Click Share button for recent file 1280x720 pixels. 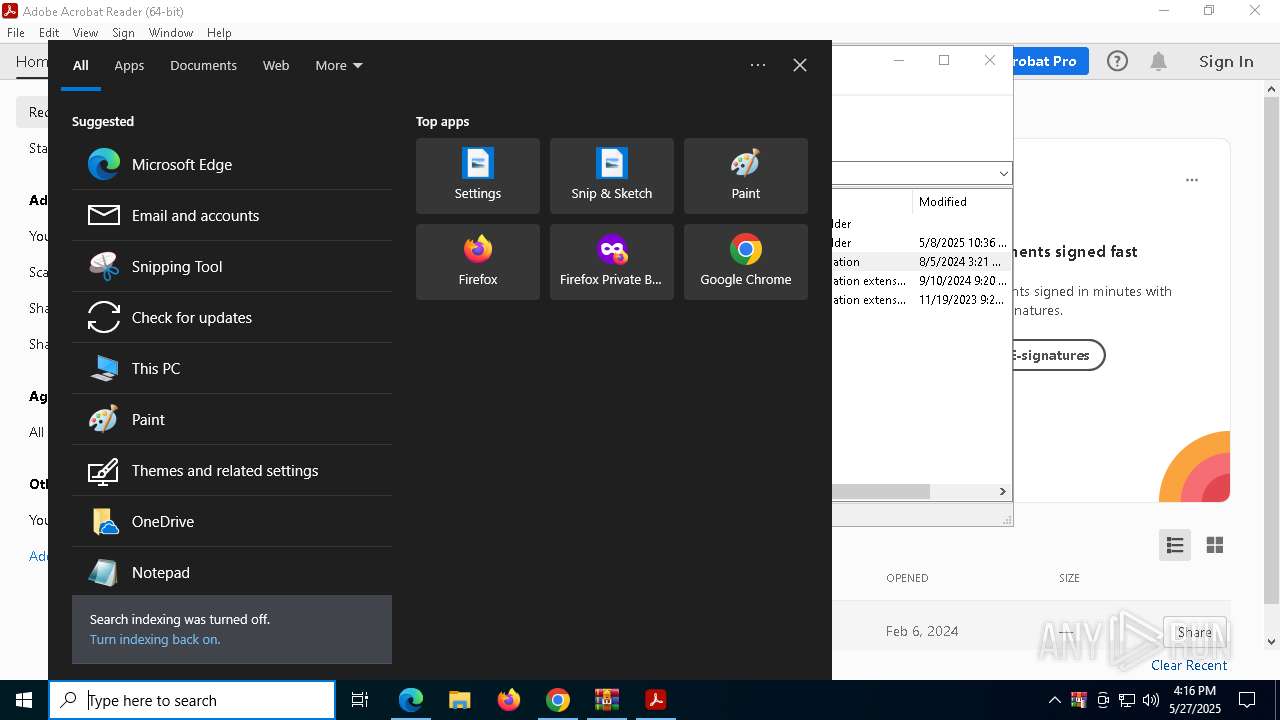(1195, 632)
